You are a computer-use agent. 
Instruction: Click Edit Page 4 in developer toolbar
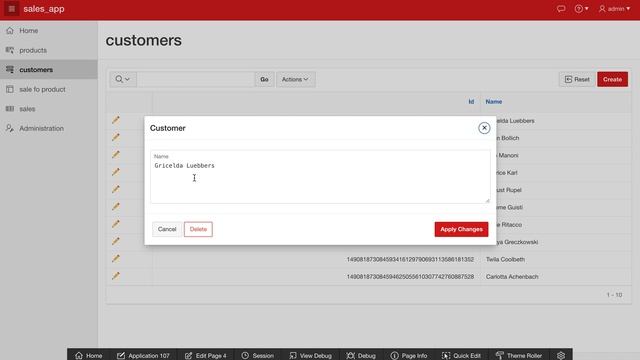pyautogui.click(x=206, y=356)
